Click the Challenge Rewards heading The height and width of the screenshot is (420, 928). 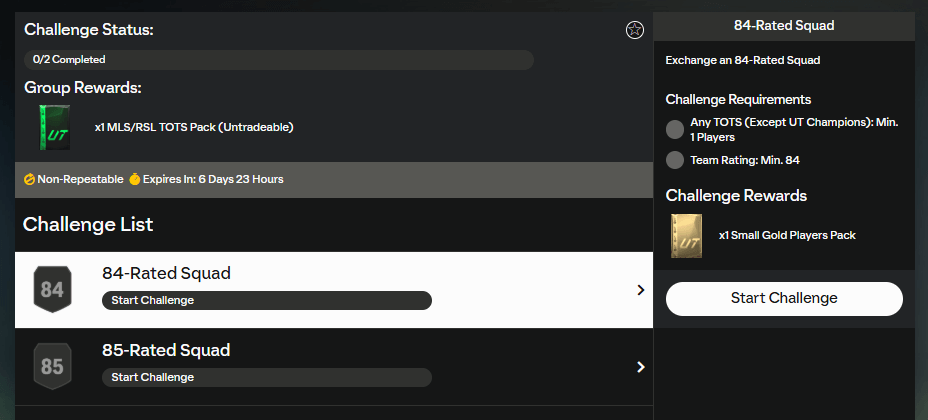point(736,196)
